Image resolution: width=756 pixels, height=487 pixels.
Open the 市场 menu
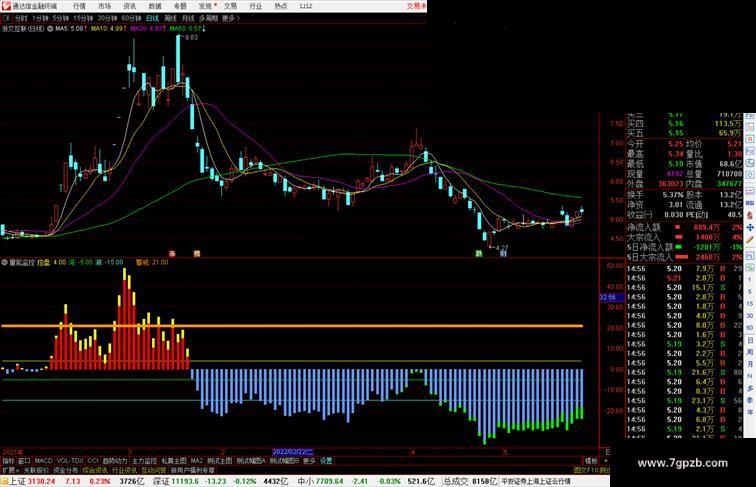104,6
